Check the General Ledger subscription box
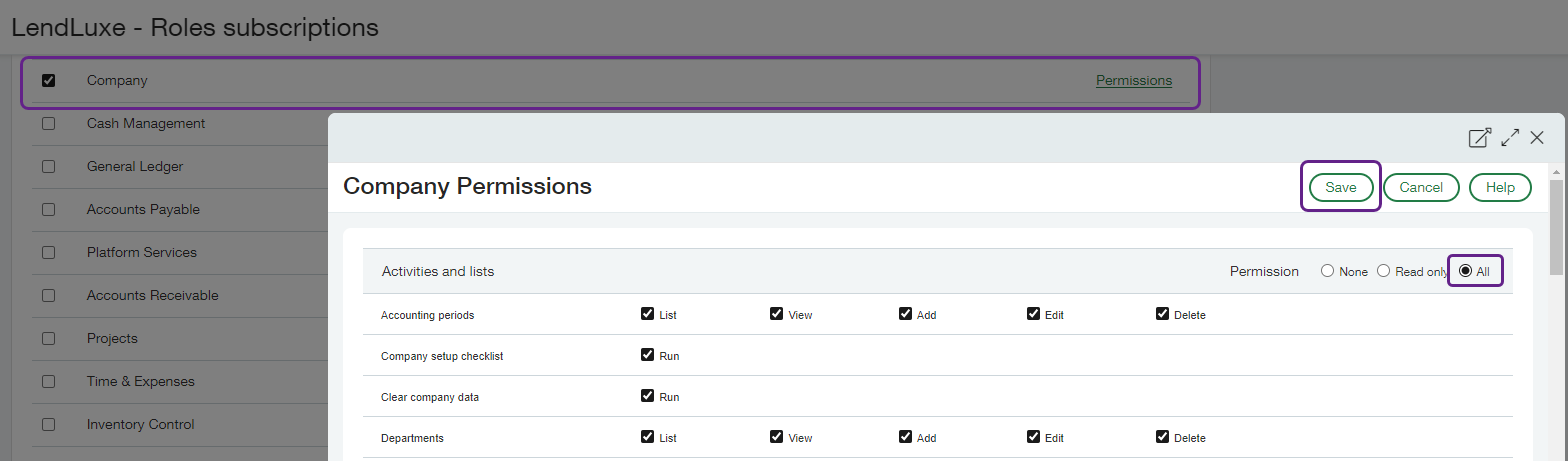1568x461 pixels. [x=48, y=167]
